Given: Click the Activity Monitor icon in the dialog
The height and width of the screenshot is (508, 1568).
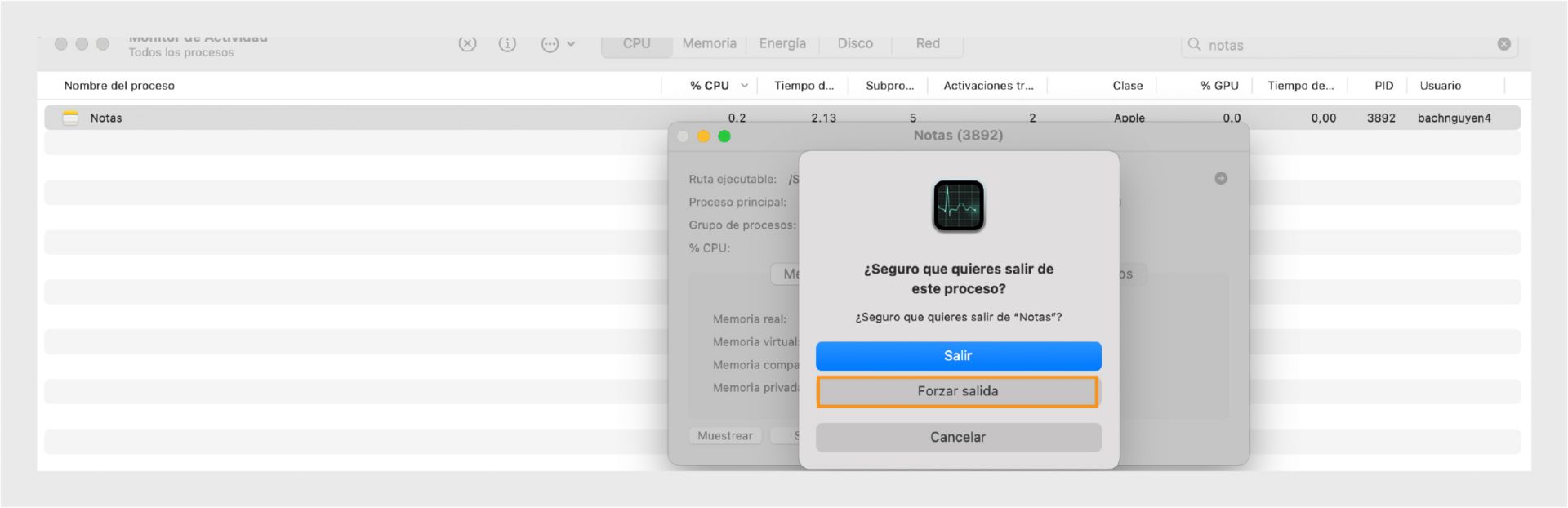Looking at the screenshot, I should tap(959, 206).
